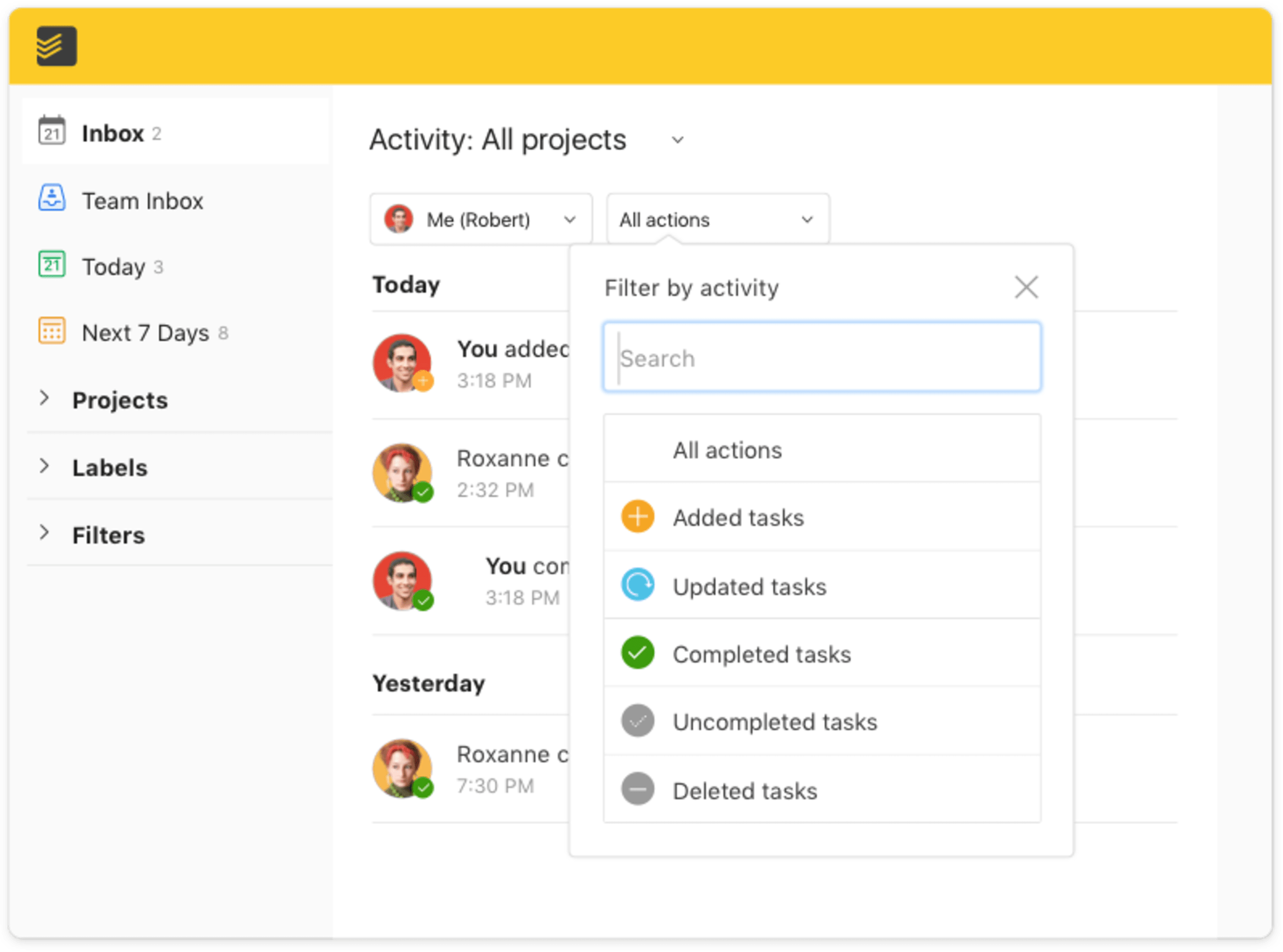Open the All projects dropdown arrow
This screenshot has width=1283, height=952.
pyautogui.click(x=678, y=140)
